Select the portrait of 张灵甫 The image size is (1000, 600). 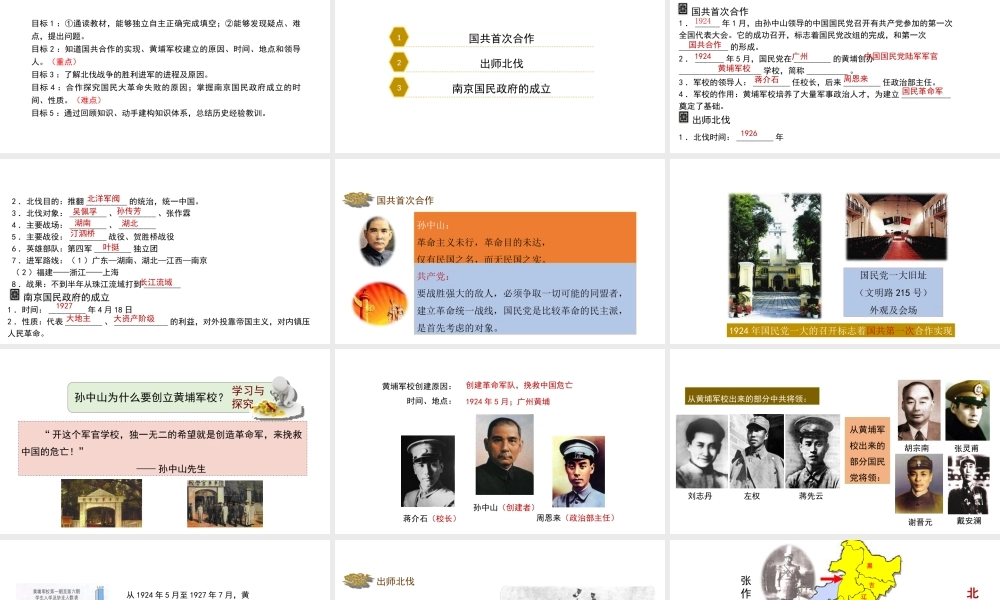[x=967, y=410]
